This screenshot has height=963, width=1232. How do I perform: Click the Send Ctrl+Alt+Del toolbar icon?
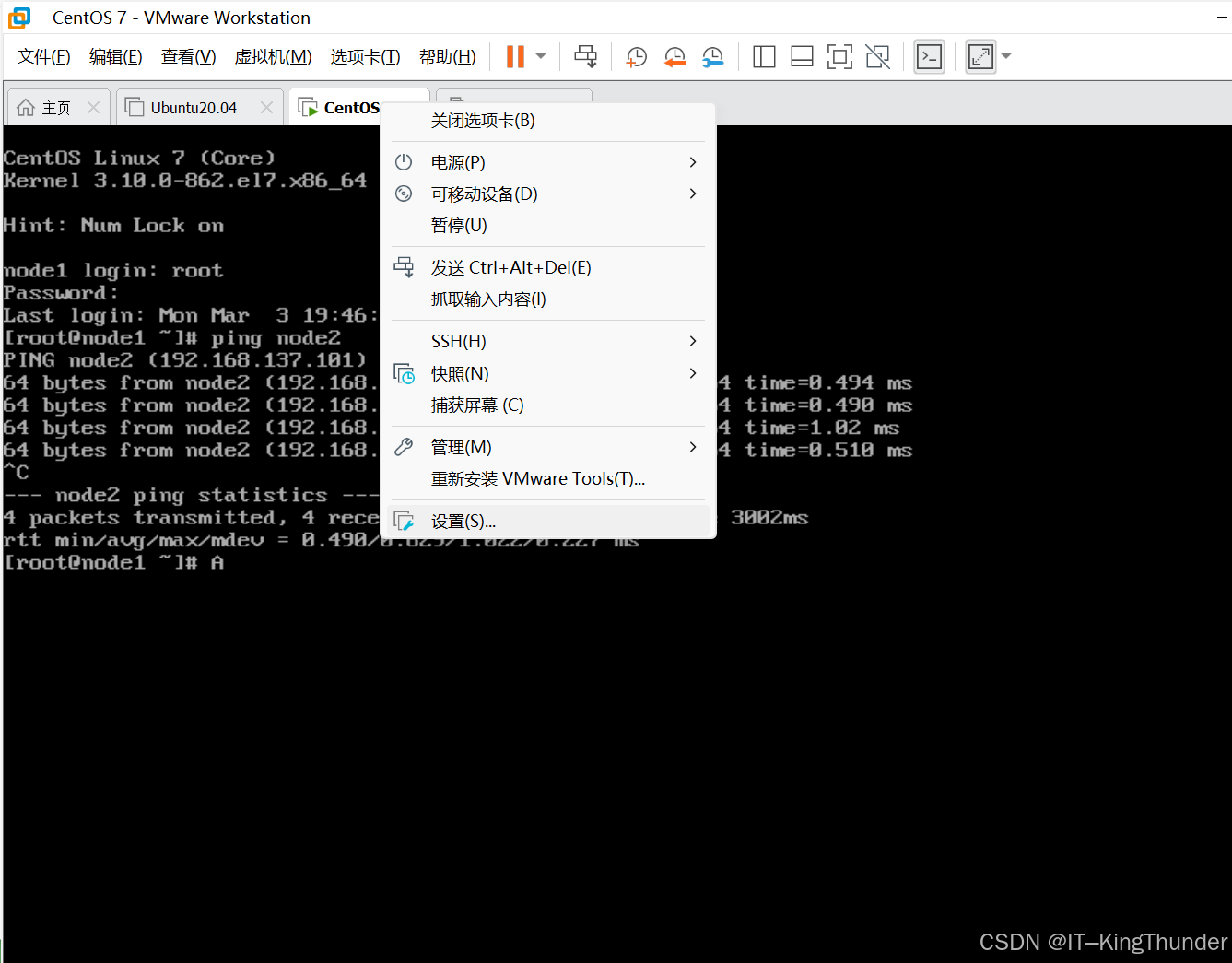pos(585,57)
